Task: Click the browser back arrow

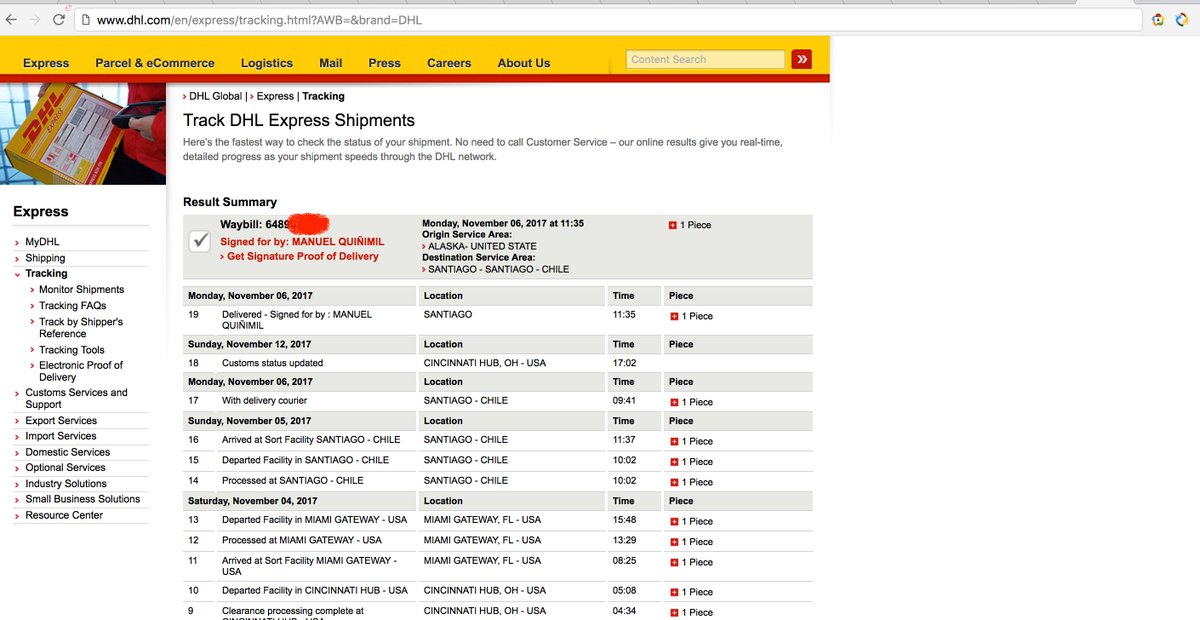Action: (x=11, y=20)
